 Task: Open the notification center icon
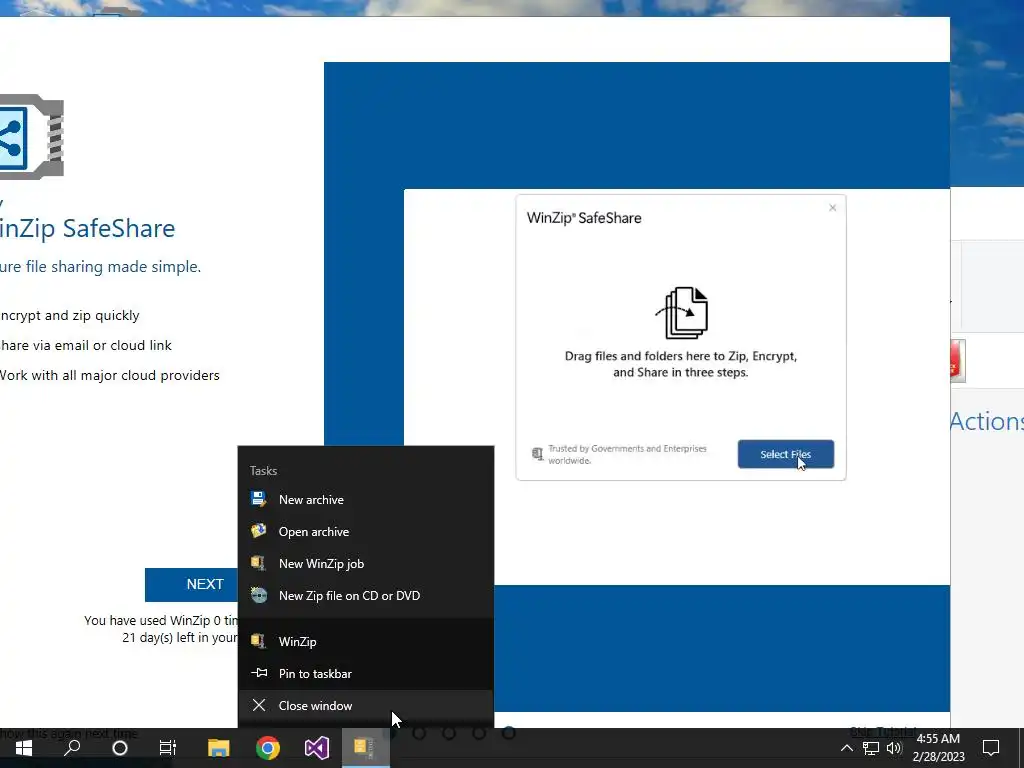click(991, 748)
